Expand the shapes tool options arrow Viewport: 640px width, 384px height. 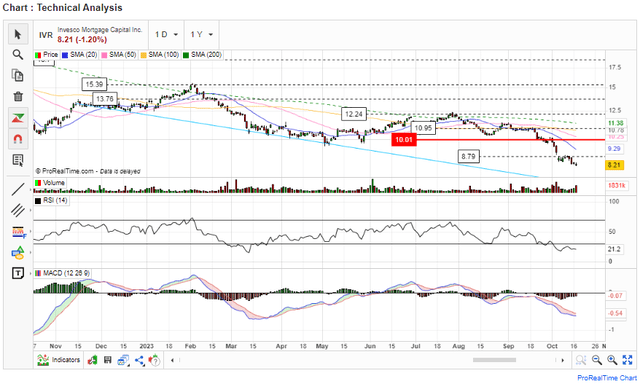pyautogui.click(x=30, y=253)
